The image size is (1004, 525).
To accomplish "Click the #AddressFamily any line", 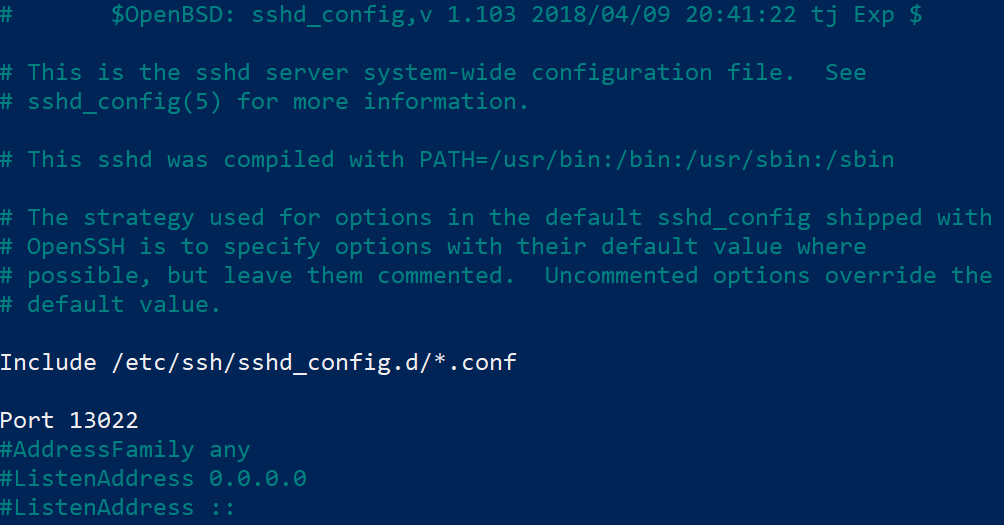I will (x=125, y=450).
